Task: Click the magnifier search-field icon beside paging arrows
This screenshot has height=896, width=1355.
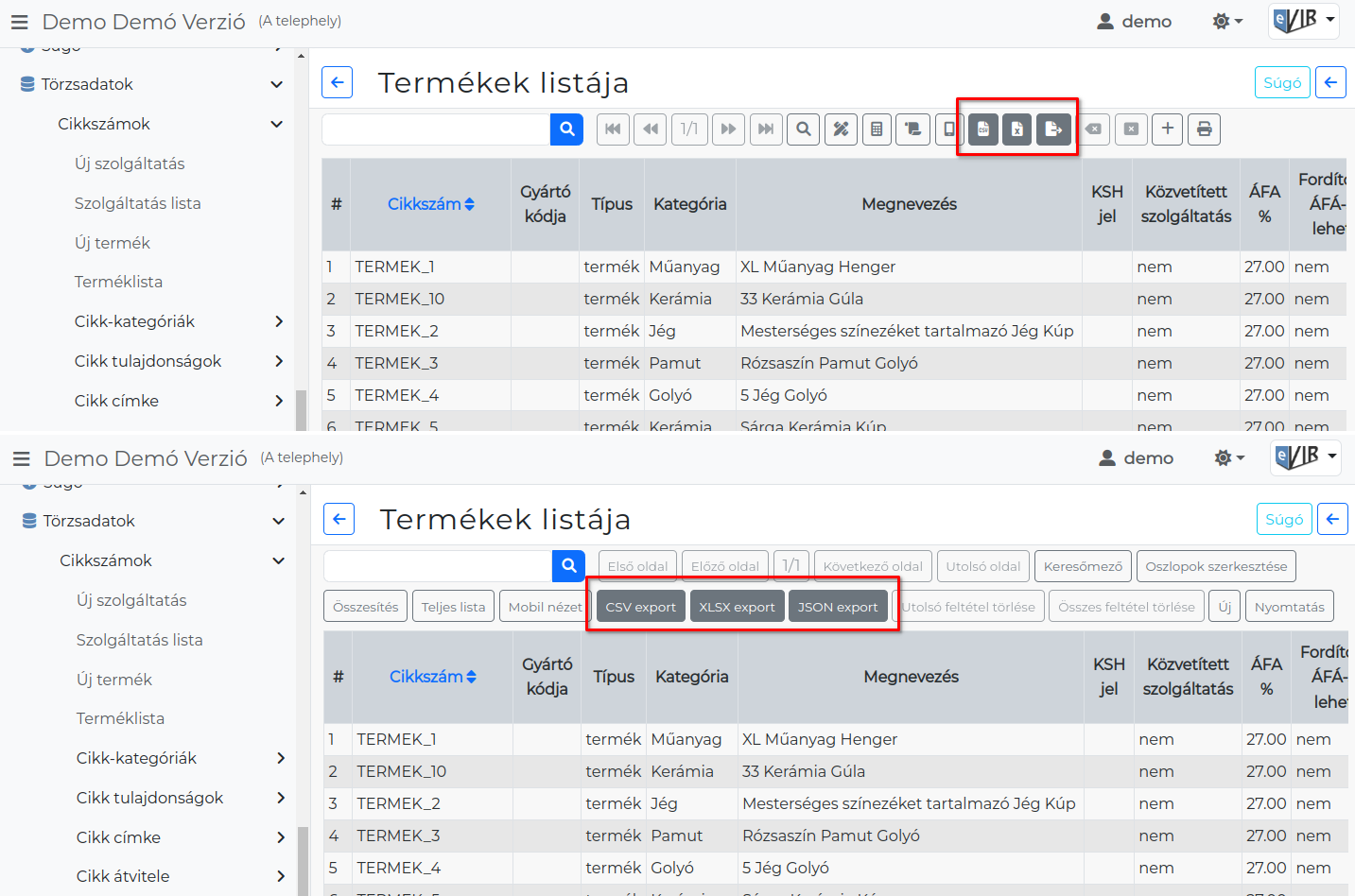Action: click(x=804, y=129)
